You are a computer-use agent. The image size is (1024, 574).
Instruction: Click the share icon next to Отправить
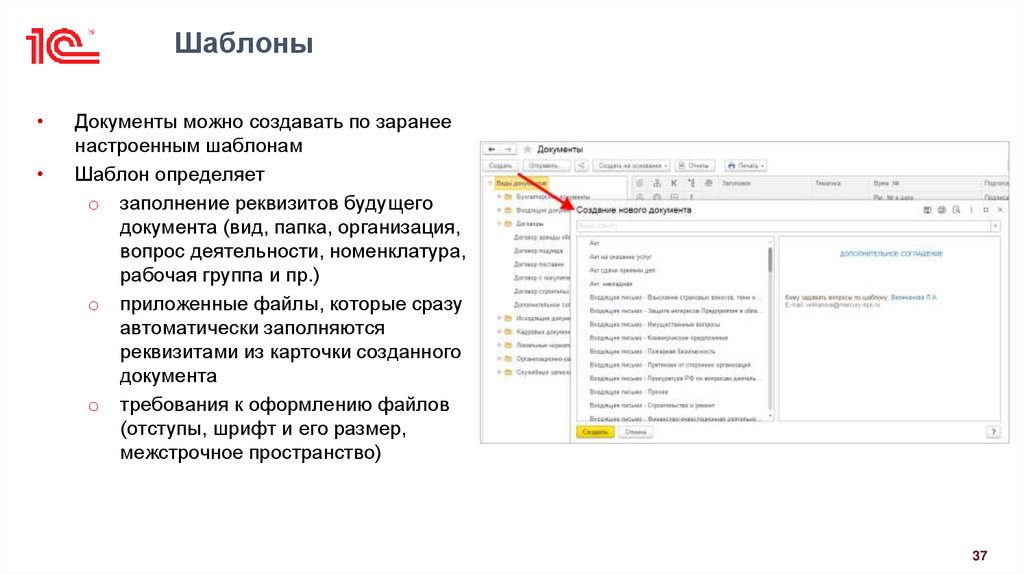click(x=581, y=166)
